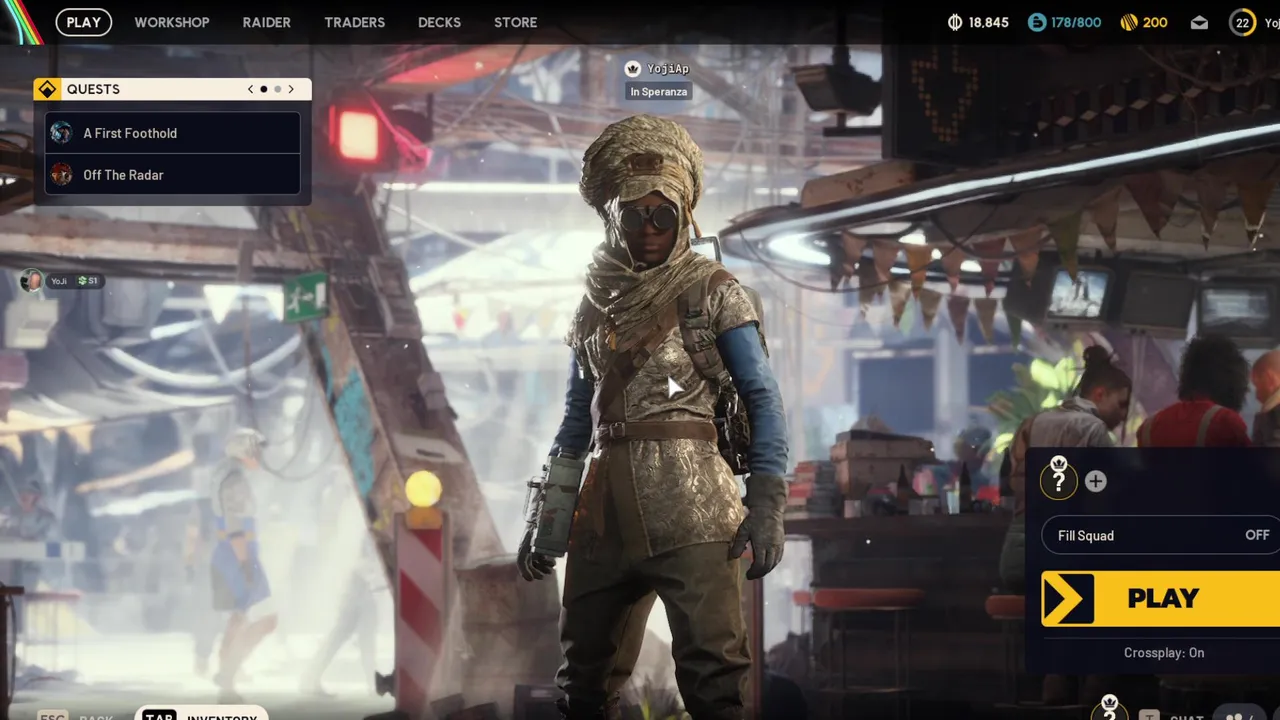Select the second quests page dot

[278, 89]
